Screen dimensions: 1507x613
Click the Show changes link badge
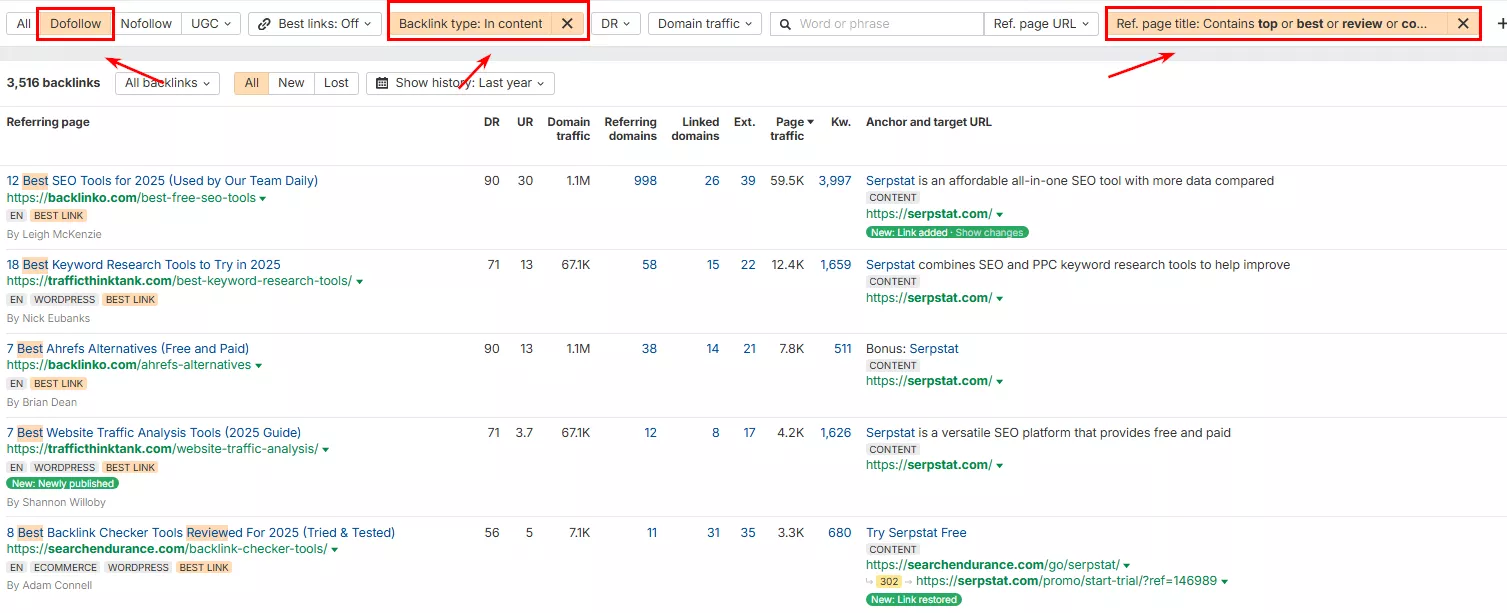pyautogui.click(x=989, y=233)
